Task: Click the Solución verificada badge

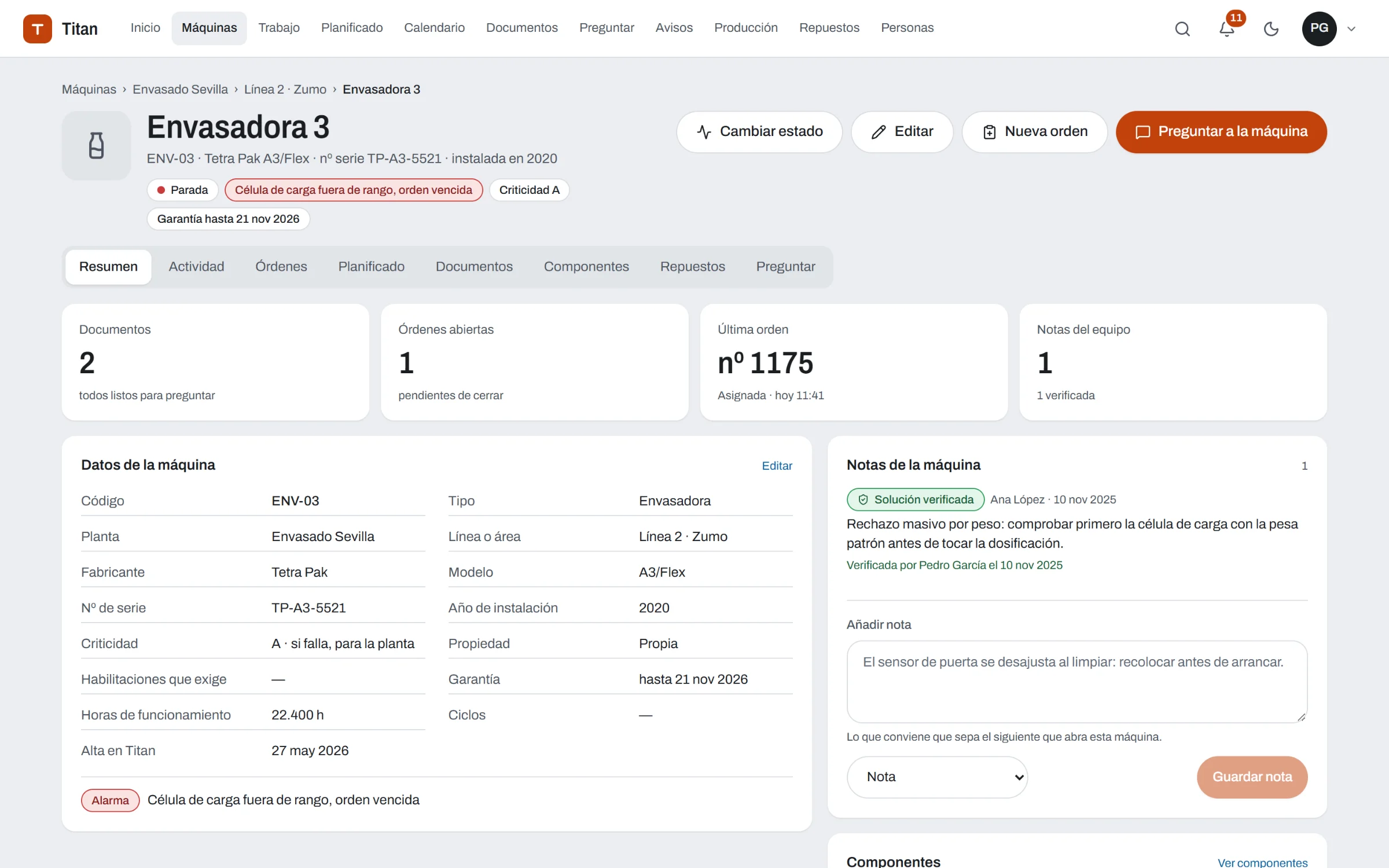Action: (916, 500)
